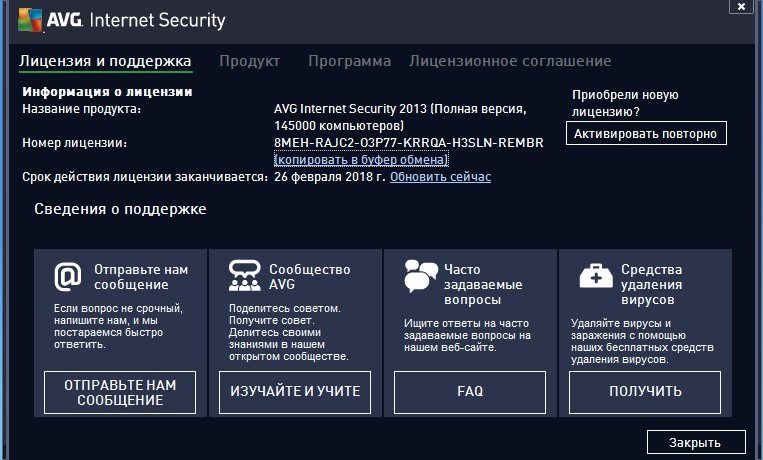Select the Лицензионное соглашение tab
The width and height of the screenshot is (763, 460).
click(509, 61)
